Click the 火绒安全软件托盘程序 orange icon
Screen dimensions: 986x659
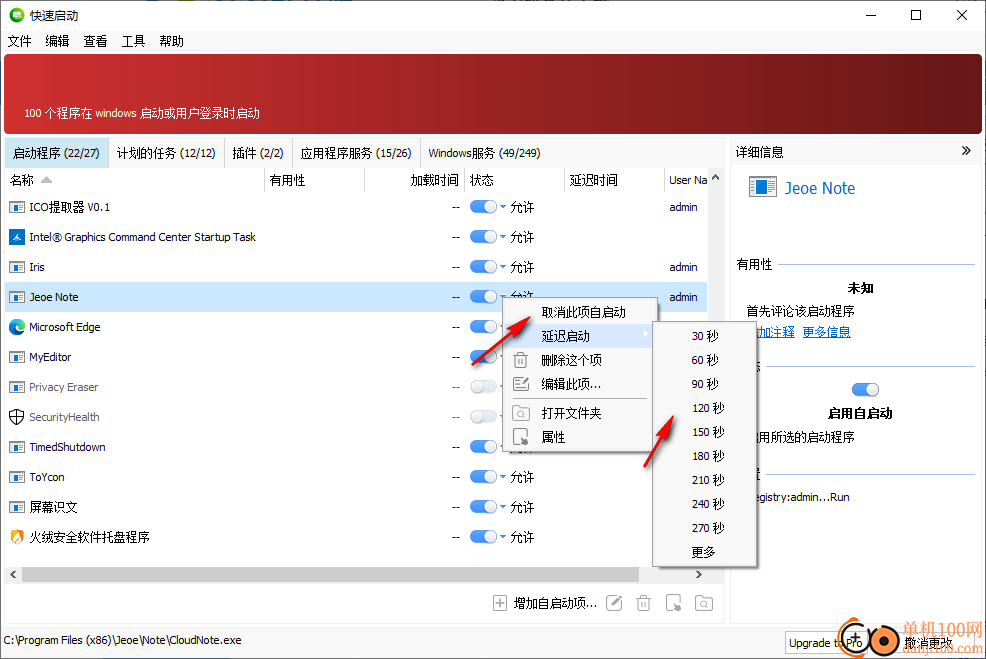click(17, 537)
